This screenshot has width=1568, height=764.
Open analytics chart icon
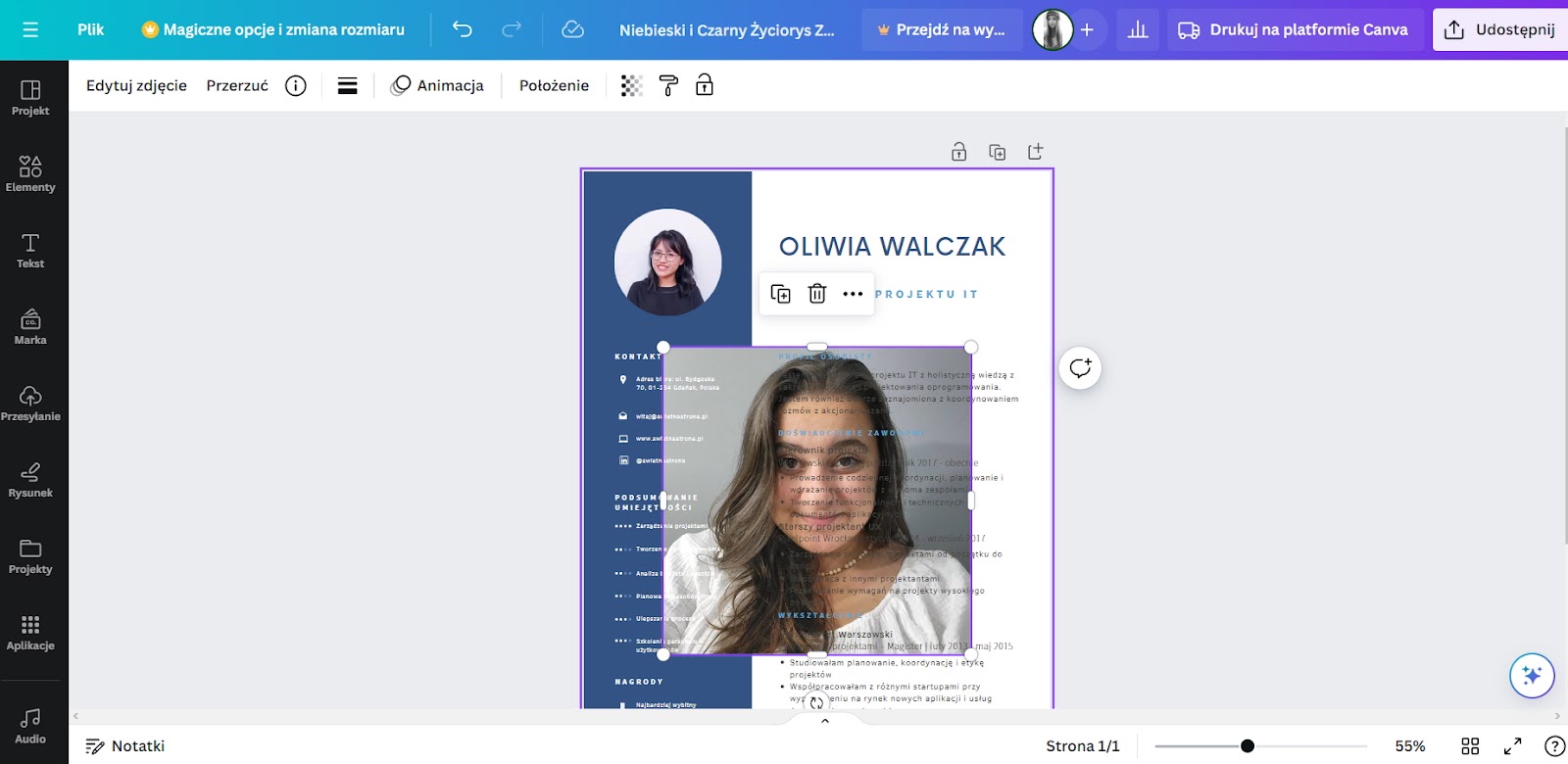click(1138, 29)
